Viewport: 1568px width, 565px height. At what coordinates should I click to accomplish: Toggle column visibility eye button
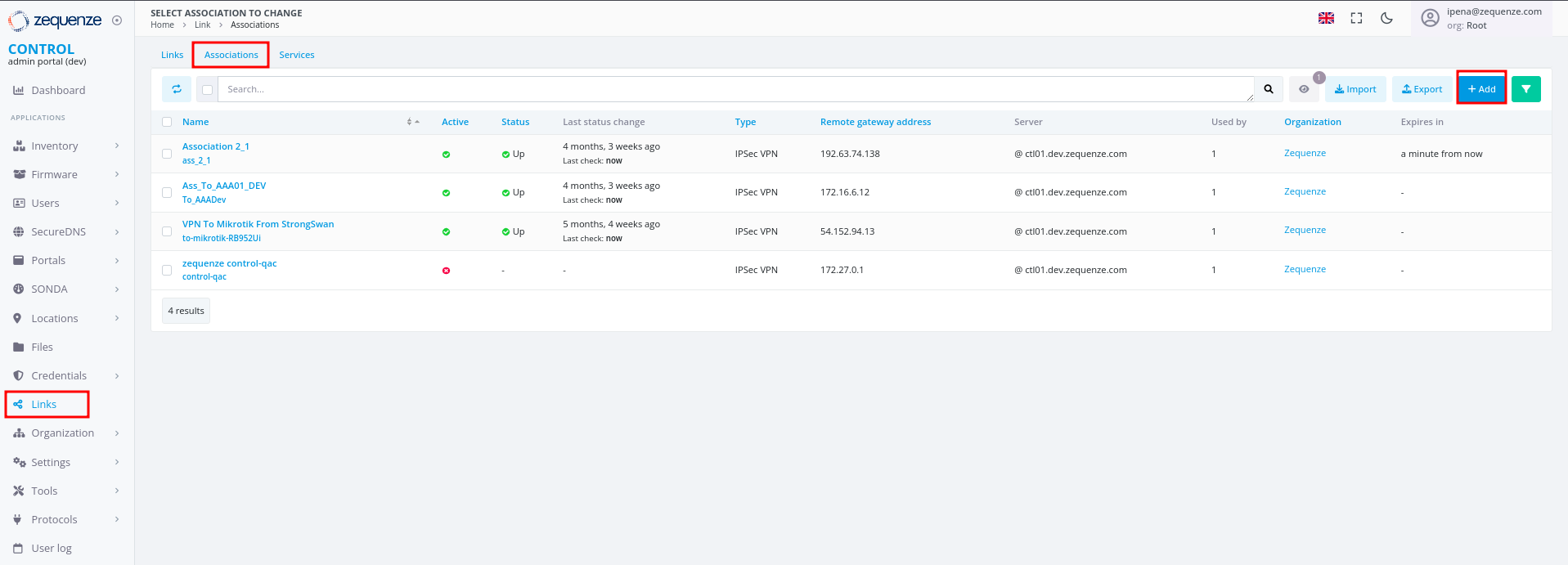[1304, 89]
